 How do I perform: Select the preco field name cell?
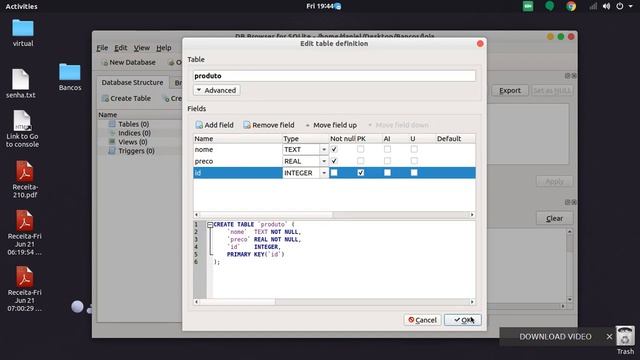[x=238, y=161]
